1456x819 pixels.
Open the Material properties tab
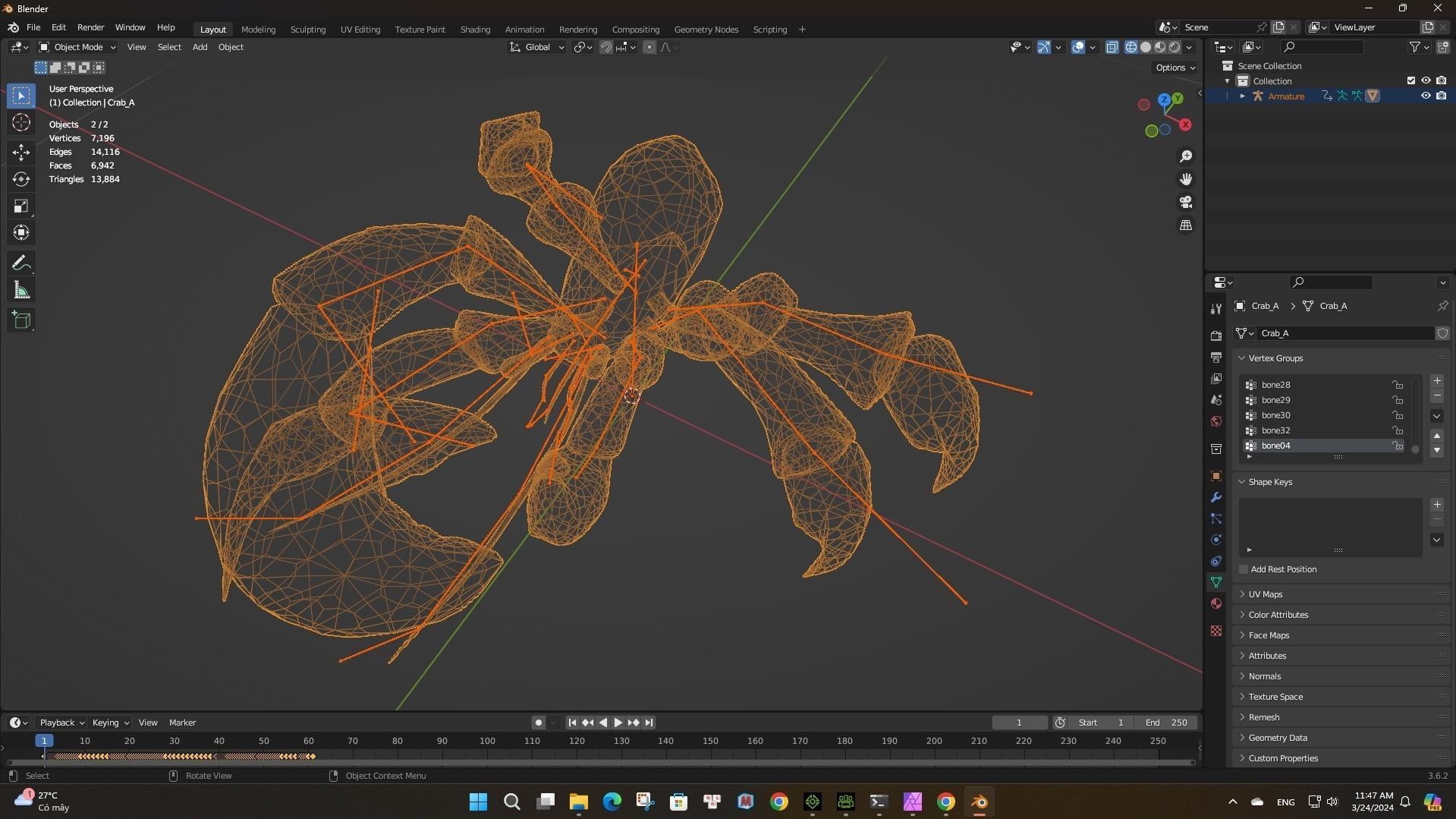tap(1216, 603)
